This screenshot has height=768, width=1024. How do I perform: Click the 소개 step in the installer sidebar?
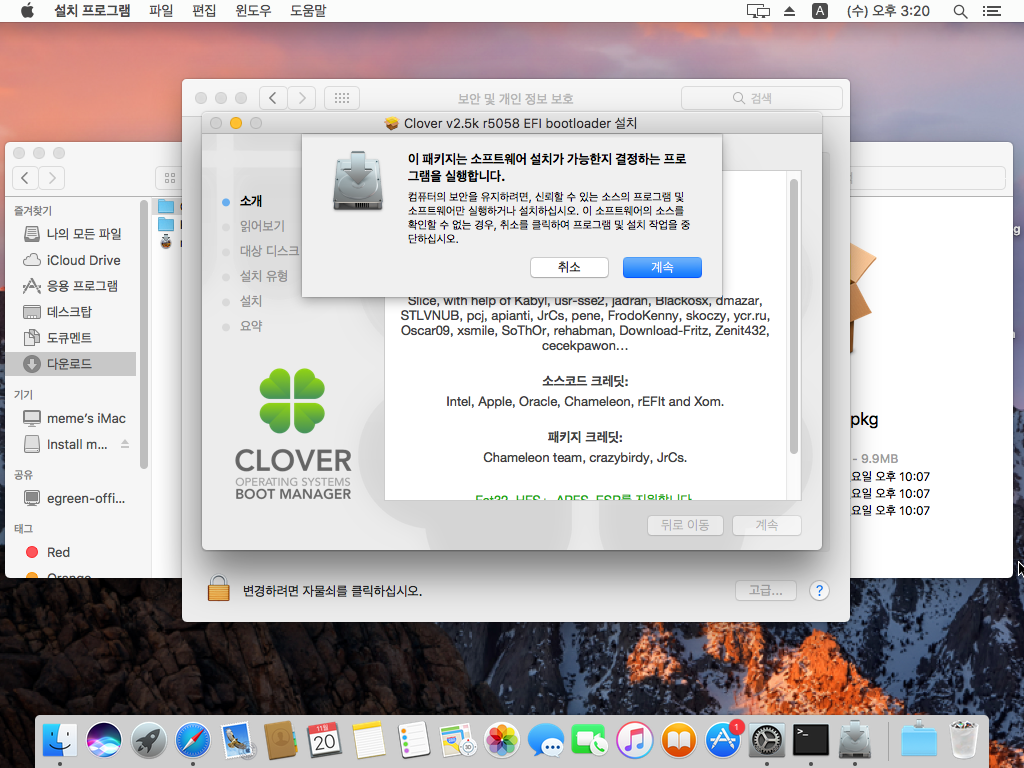coord(251,201)
